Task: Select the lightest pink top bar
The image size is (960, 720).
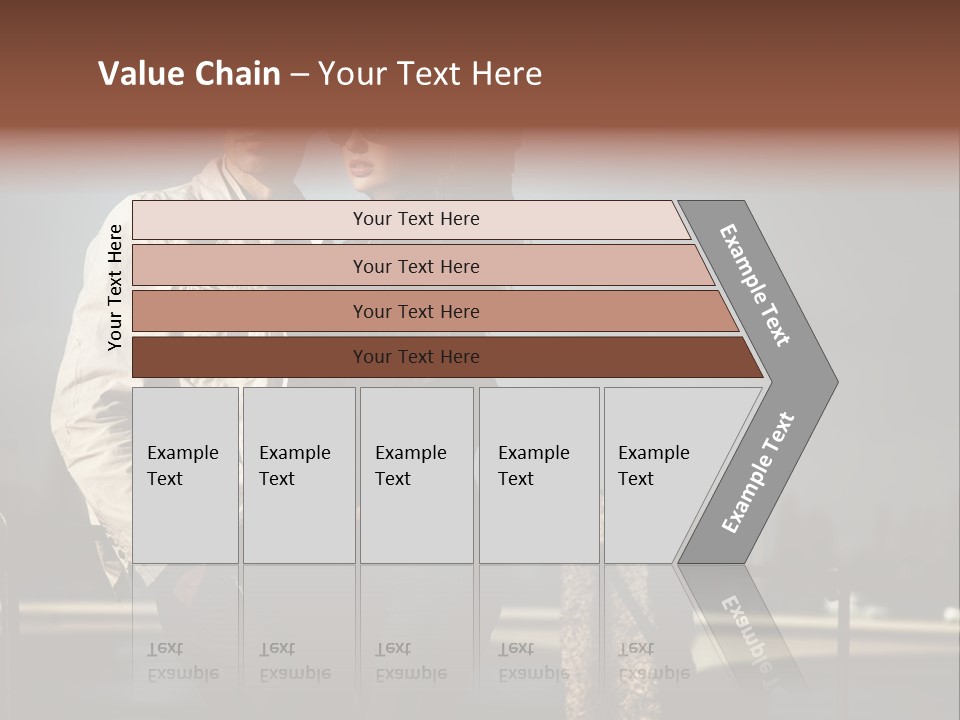Action: [x=415, y=219]
